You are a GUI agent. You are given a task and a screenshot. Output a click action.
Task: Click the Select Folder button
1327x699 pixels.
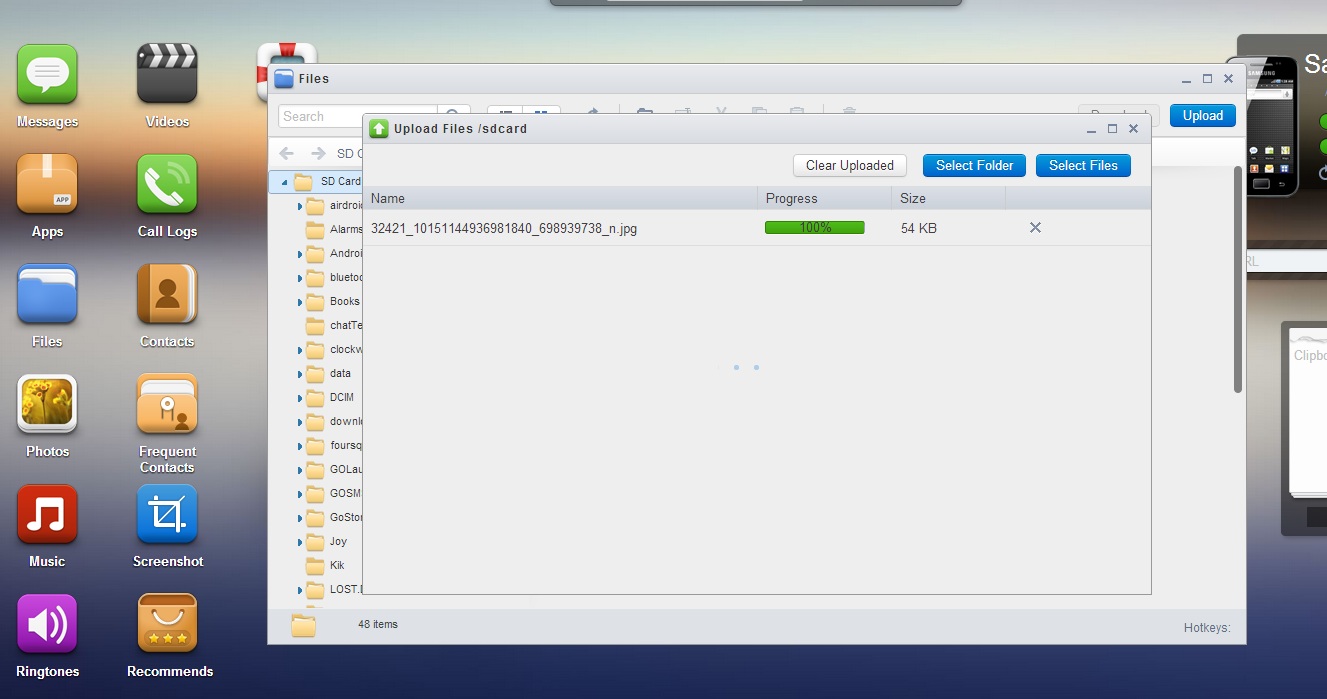click(974, 166)
